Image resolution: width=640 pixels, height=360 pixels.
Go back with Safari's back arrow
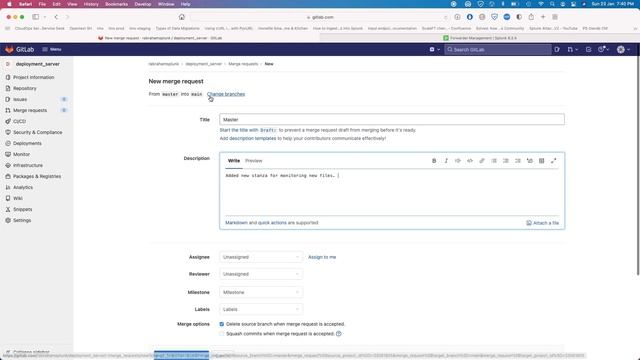pyautogui.click(x=56, y=17)
